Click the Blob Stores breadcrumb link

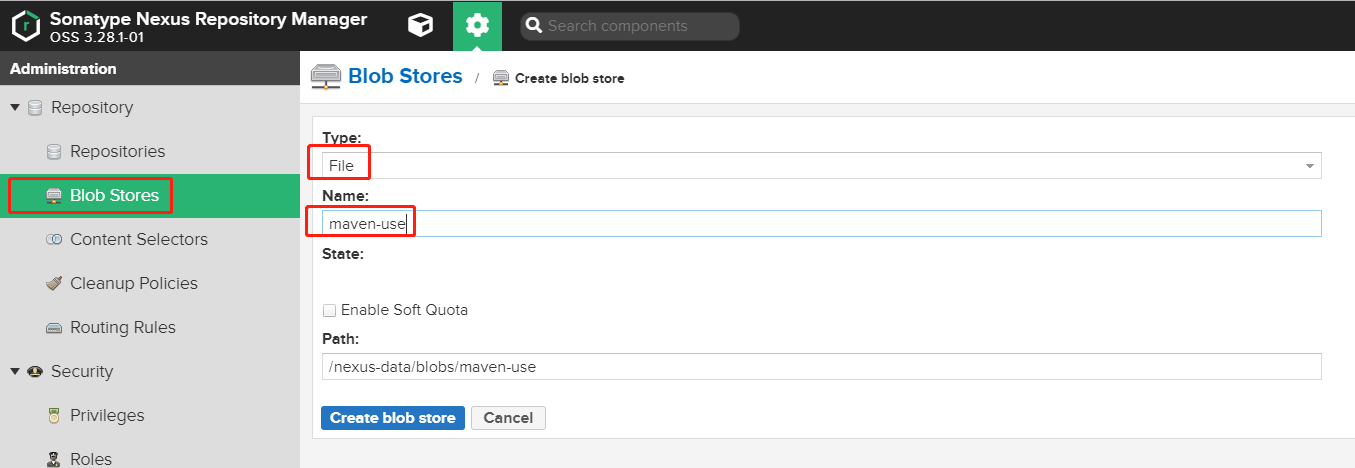coord(405,77)
